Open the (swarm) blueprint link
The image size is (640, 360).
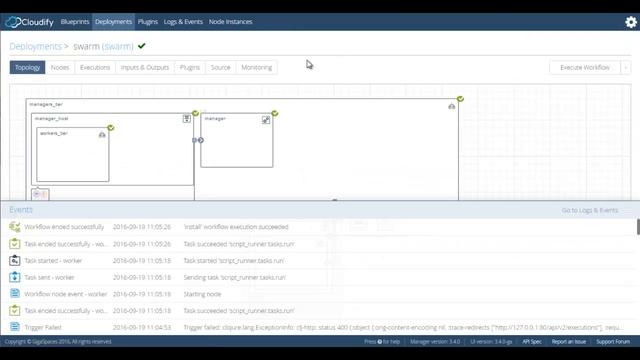point(118,47)
